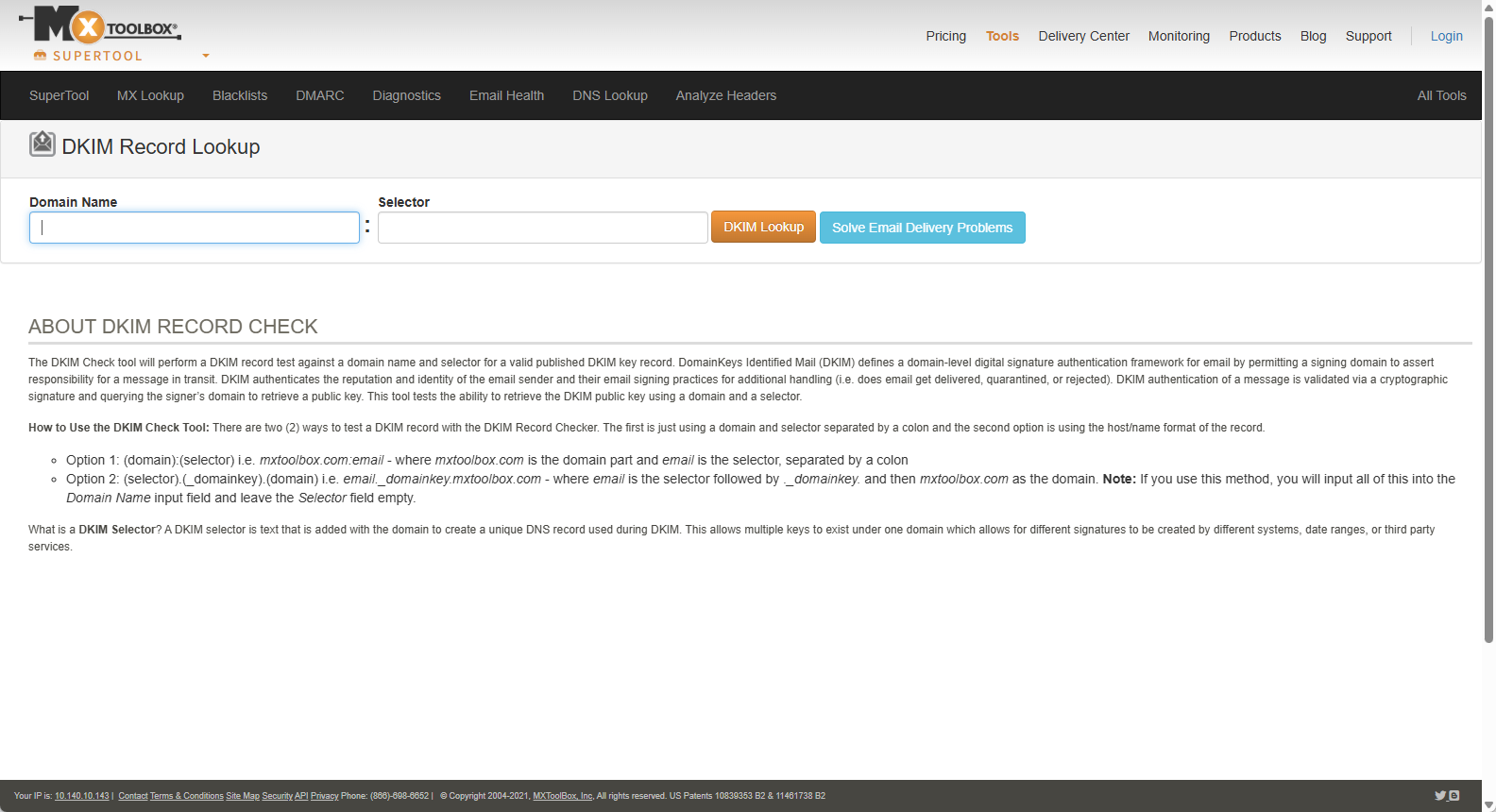The height and width of the screenshot is (812, 1496).
Task: Open the Site Map footer link
Action: 243,796
